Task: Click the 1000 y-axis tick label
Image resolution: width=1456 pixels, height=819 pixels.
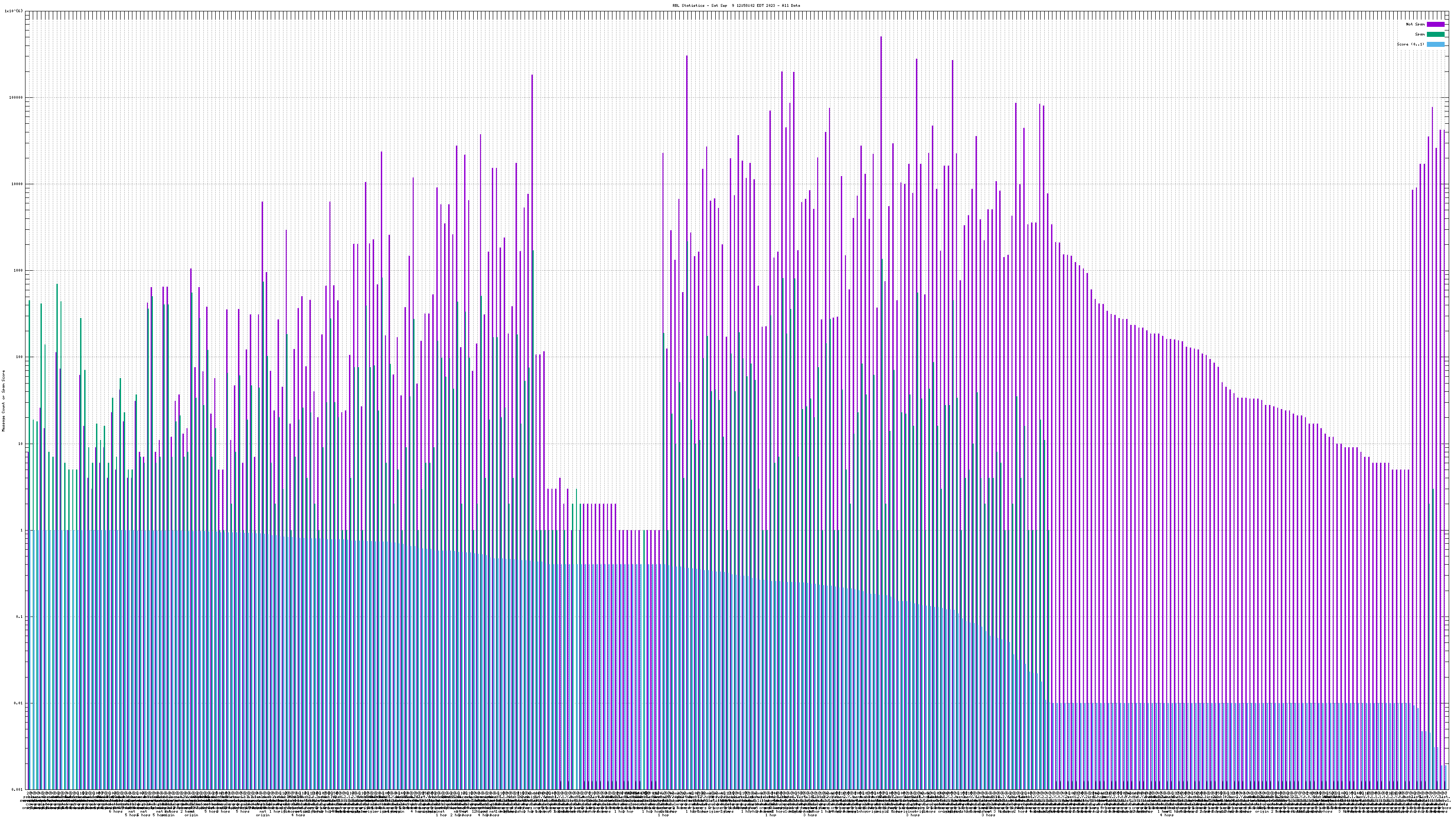Action: (x=19, y=270)
